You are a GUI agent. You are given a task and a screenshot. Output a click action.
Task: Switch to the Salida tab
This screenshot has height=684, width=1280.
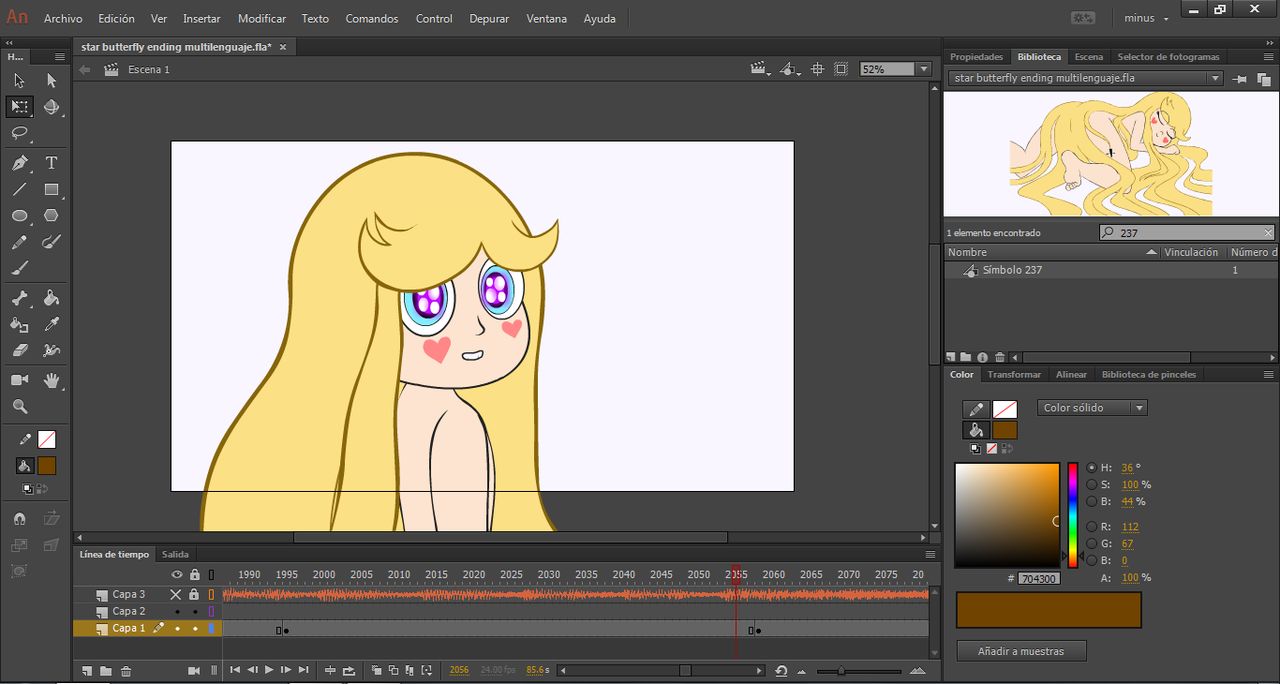175,554
